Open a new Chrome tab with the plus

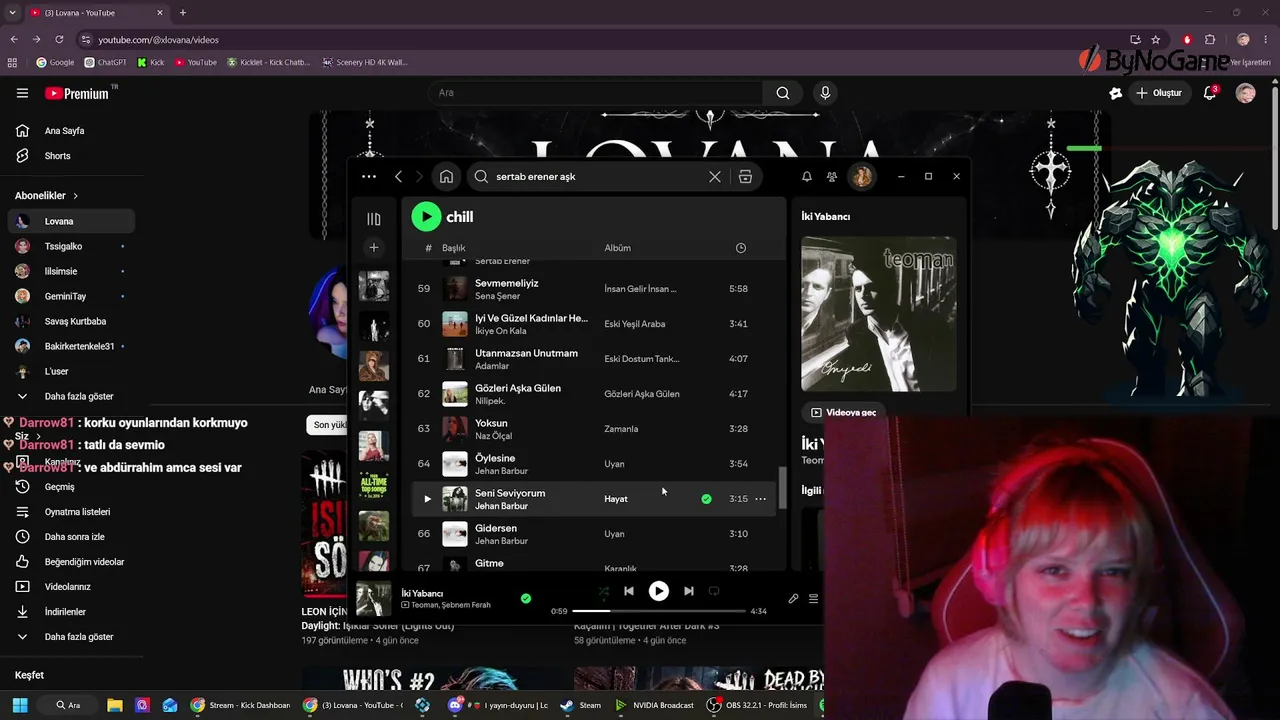[182, 13]
